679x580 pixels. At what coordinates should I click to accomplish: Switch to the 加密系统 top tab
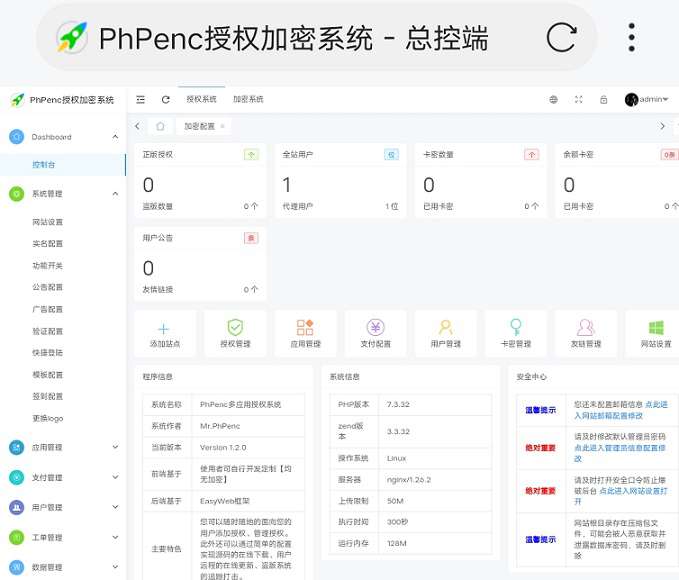point(248,99)
